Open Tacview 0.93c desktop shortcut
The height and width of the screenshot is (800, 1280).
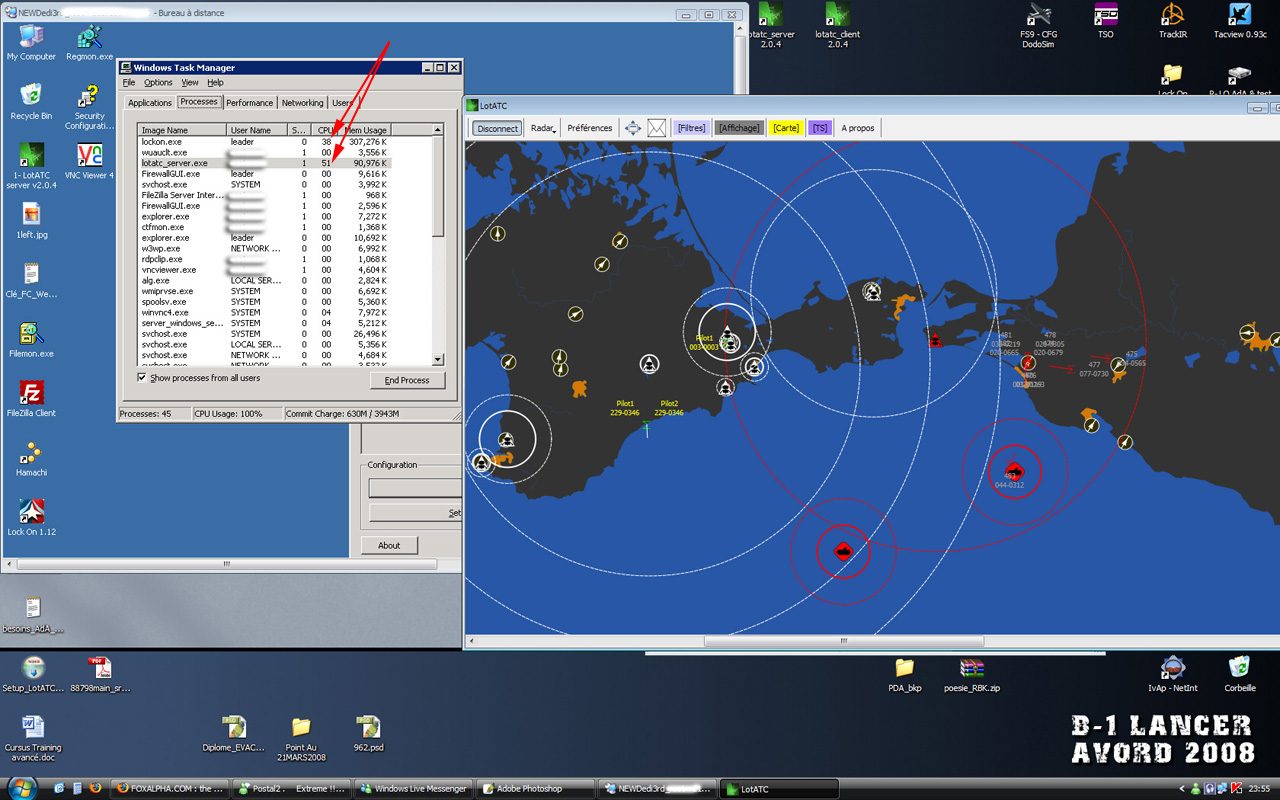pos(1239,15)
